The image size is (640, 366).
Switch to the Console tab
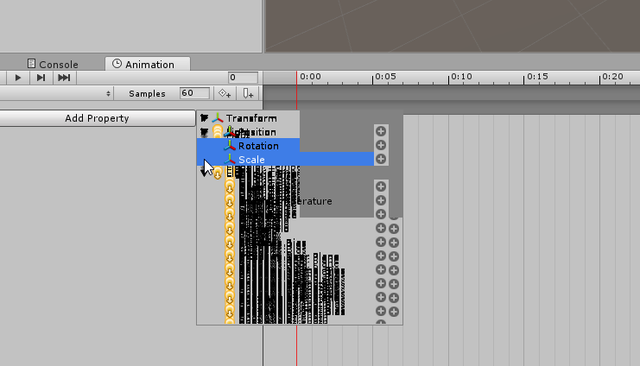coord(52,64)
